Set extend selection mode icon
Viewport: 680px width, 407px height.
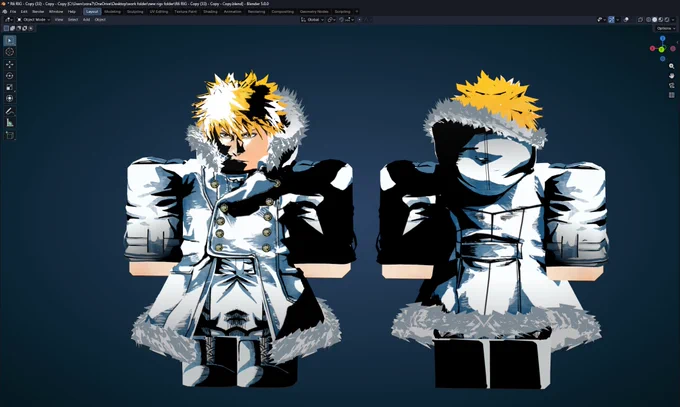click(12, 28)
